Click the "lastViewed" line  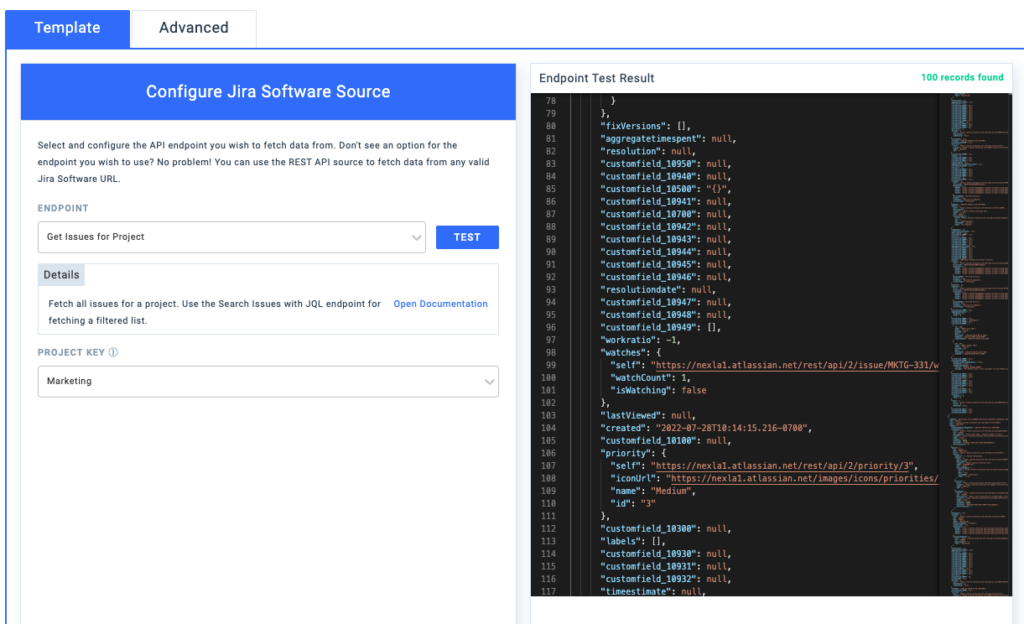(648, 416)
